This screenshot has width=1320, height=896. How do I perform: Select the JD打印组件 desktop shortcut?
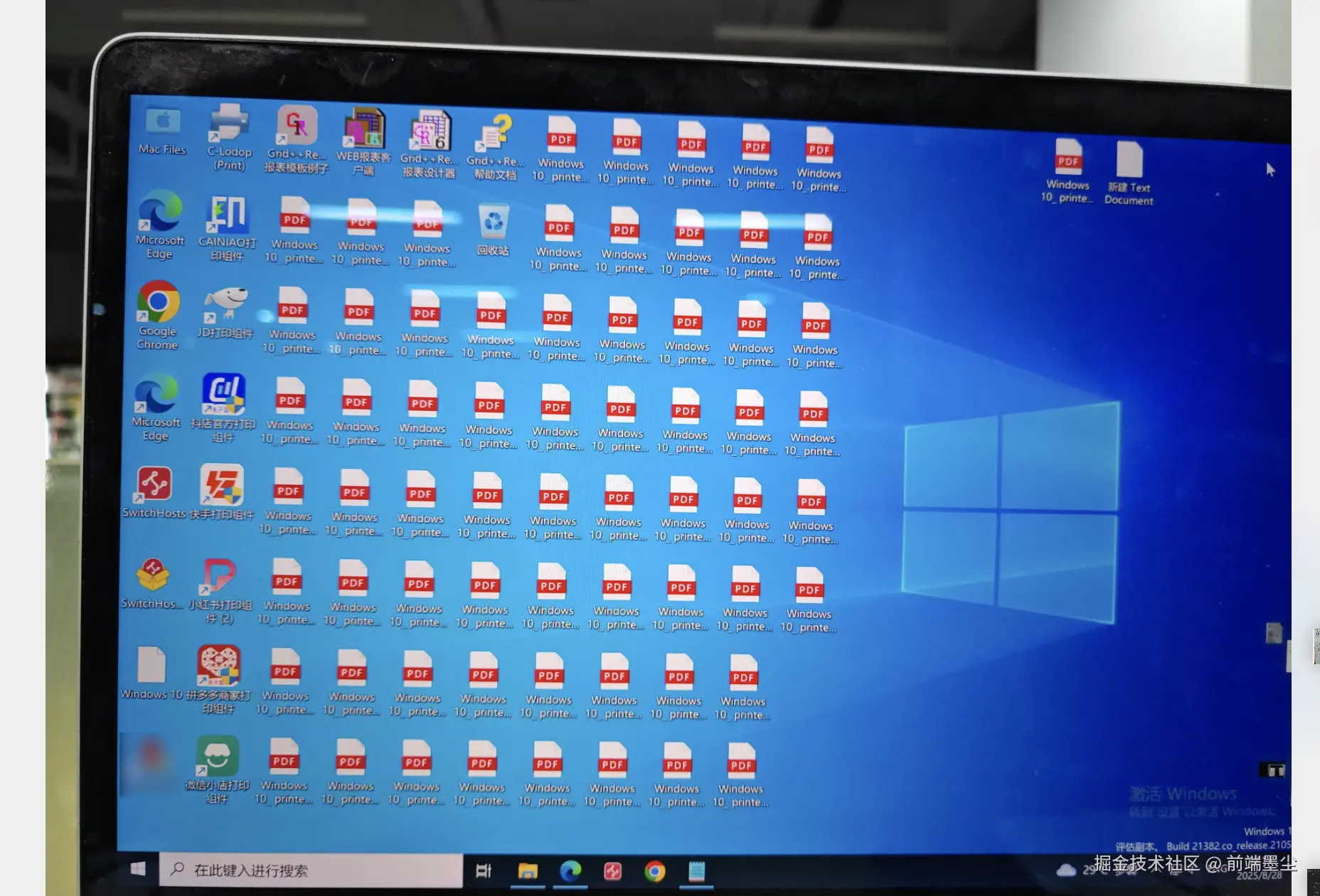tap(225, 311)
